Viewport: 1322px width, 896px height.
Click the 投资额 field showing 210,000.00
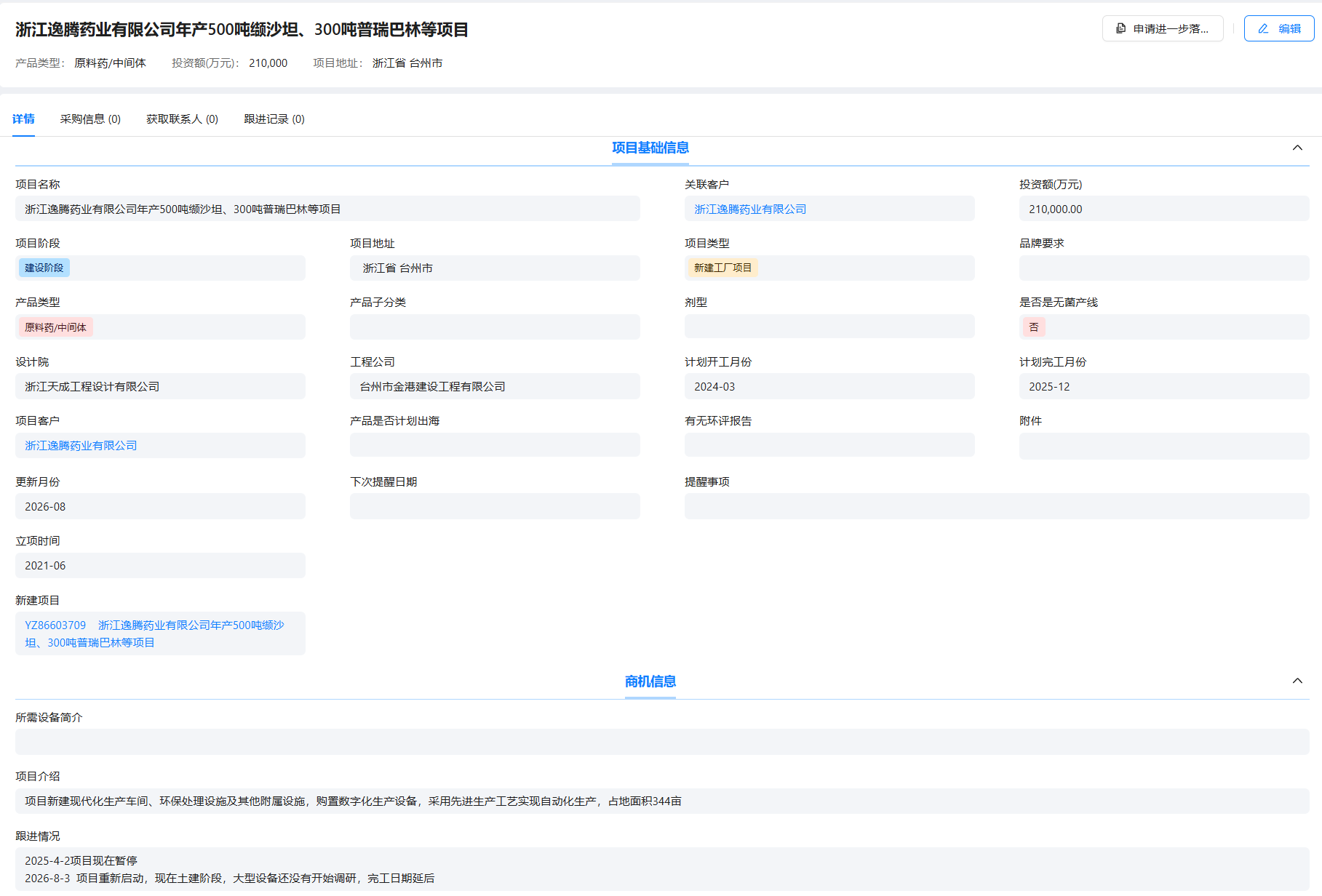1164,209
